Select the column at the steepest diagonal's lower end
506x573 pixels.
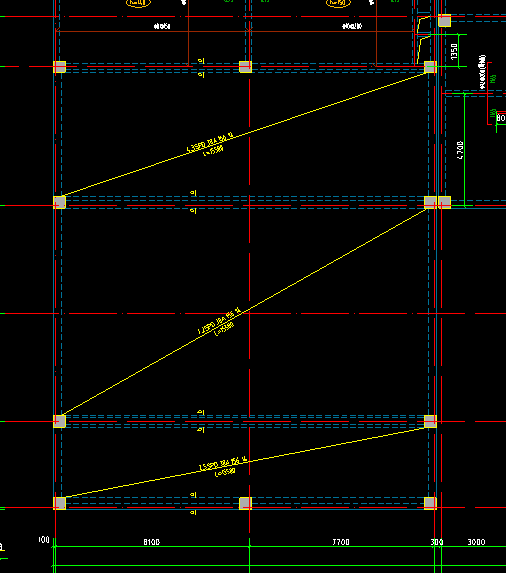[60, 421]
